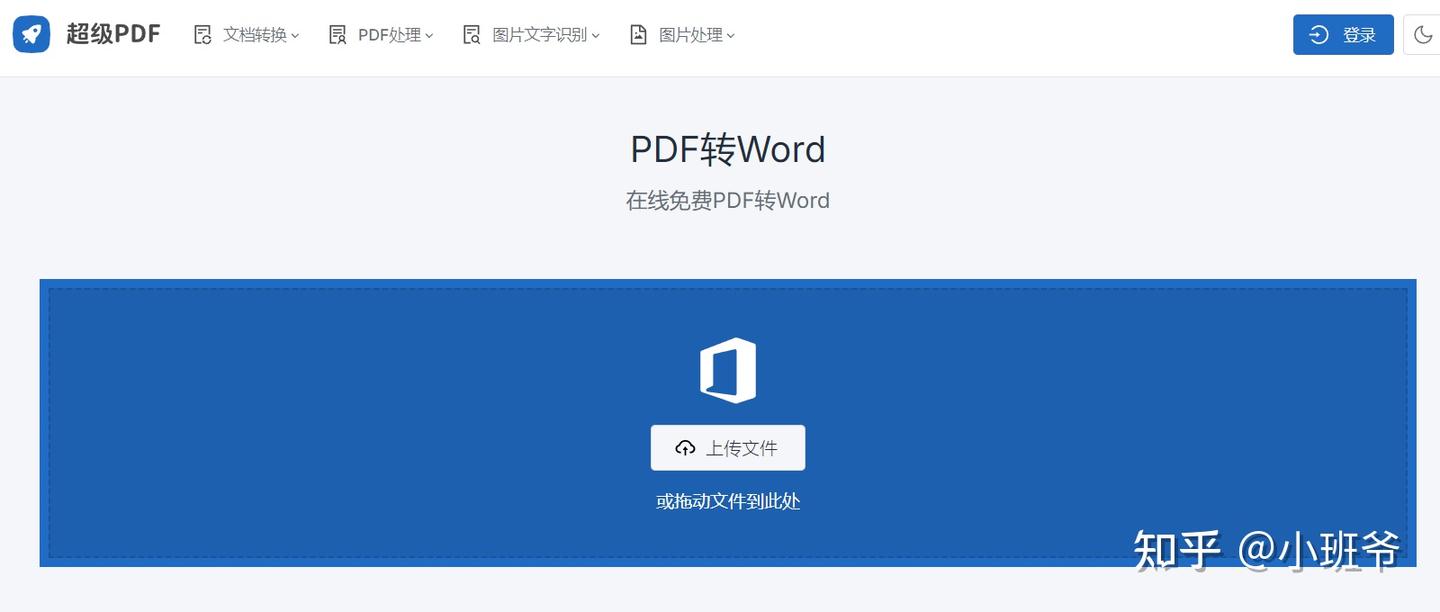Click the PDF处理 menu icon
The width and height of the screenshot is (1440, 612).
point(338,35)
